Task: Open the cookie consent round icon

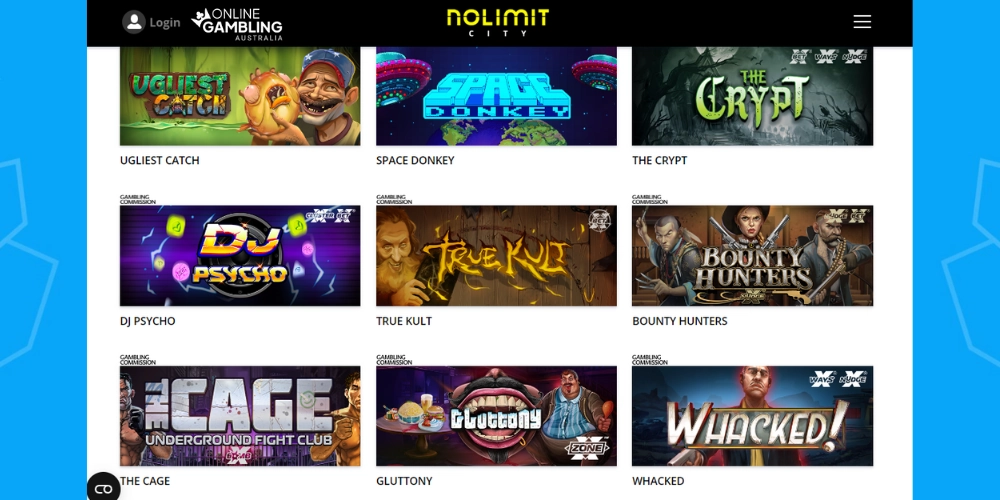Action: (103, 489)
